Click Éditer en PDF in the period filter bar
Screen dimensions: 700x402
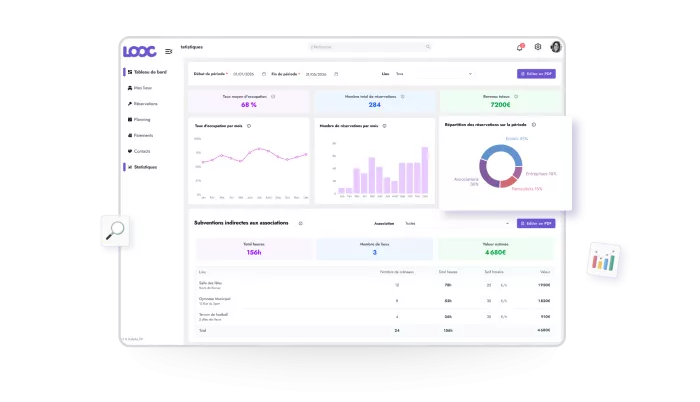coord(536,74)
